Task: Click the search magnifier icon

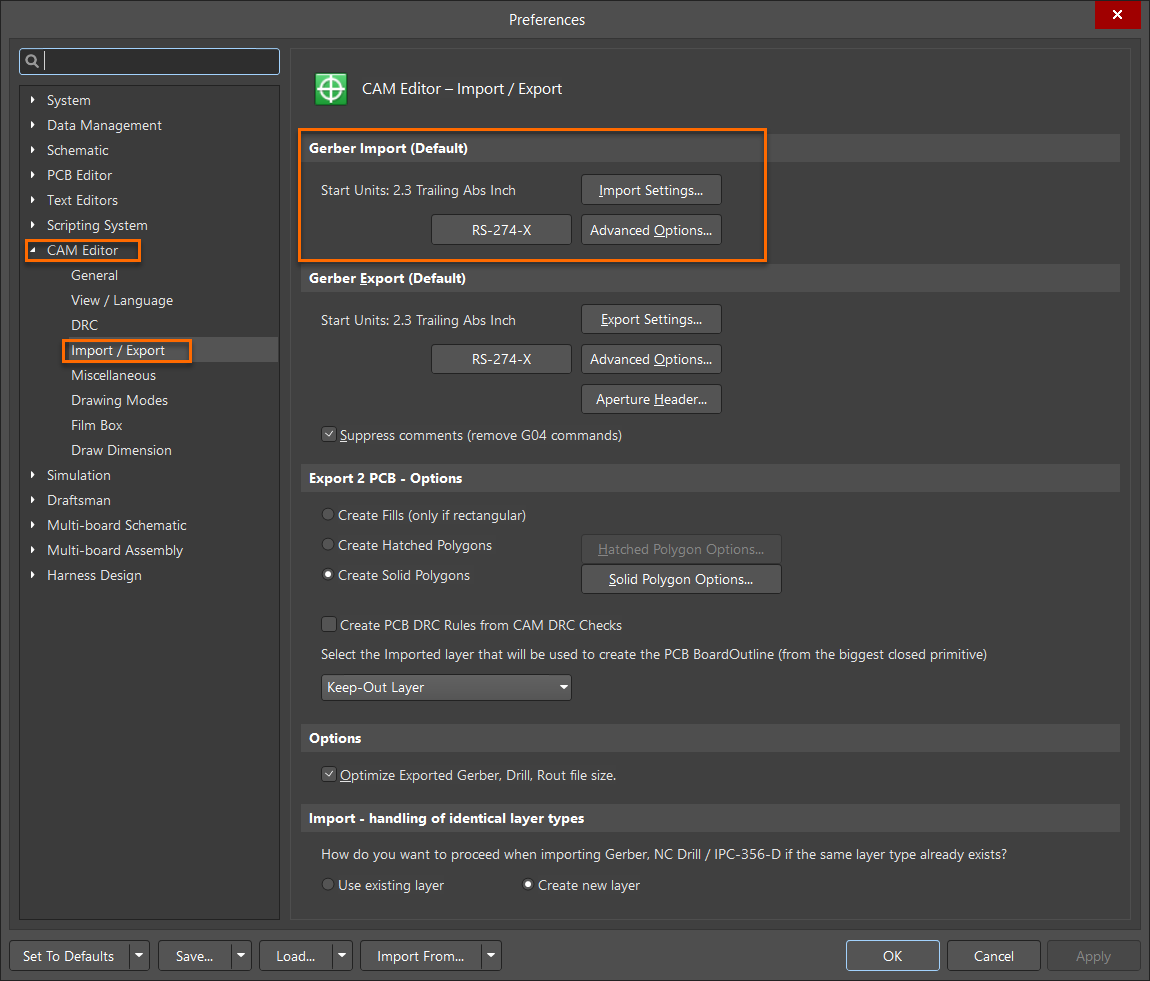Action: 32,62
